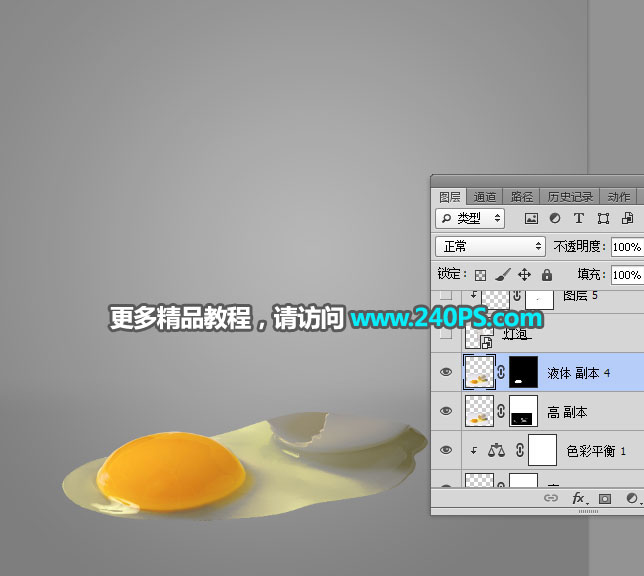Filter layers by smart object icon
The width and height of the screenshot is (644, 576).
pos(627,219)
